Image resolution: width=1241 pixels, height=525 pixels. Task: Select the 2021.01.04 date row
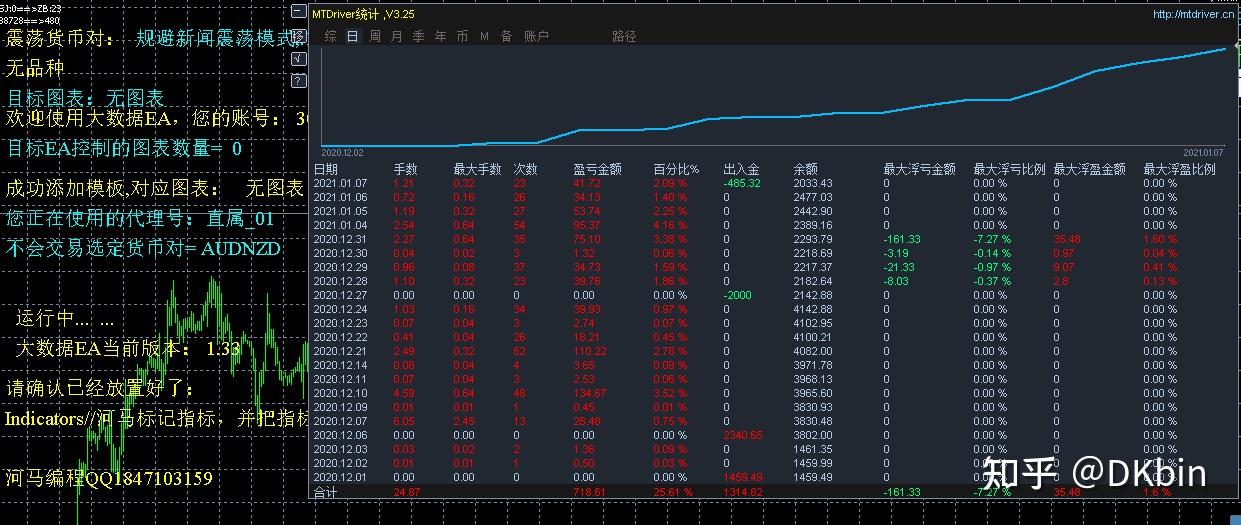tap(340, 225)
